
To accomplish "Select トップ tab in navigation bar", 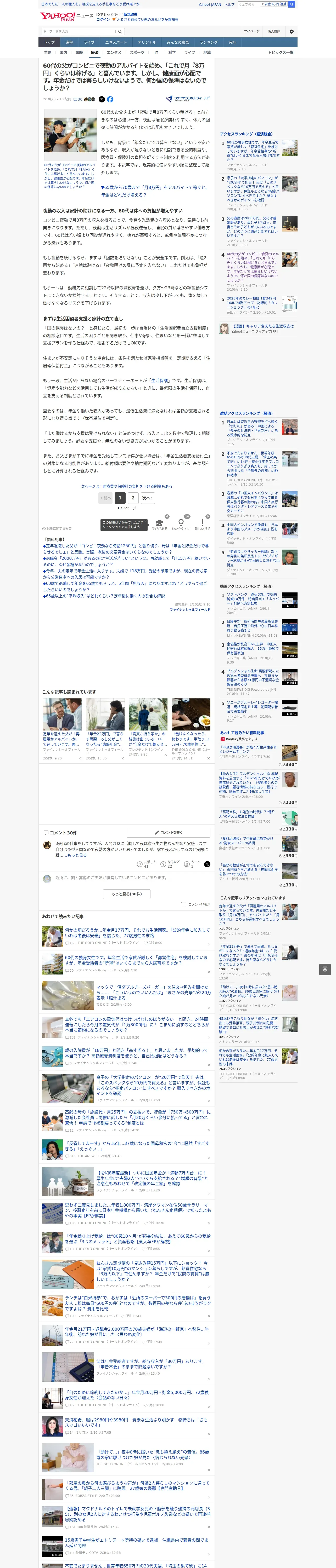I will pyautogui.click(x=49, y=43).
